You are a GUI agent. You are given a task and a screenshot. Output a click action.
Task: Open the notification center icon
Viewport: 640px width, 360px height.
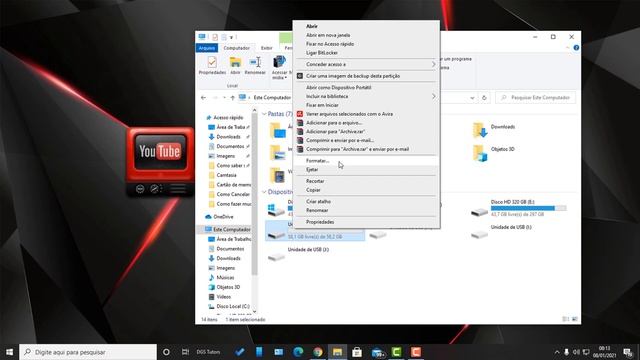(x=628, y=352)
